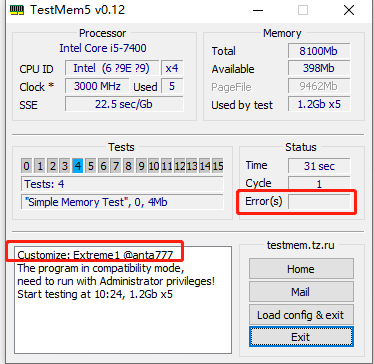Viewport: 374px width, 364px height.
Task: Click Load config & exit button
Action: (301, 315)
